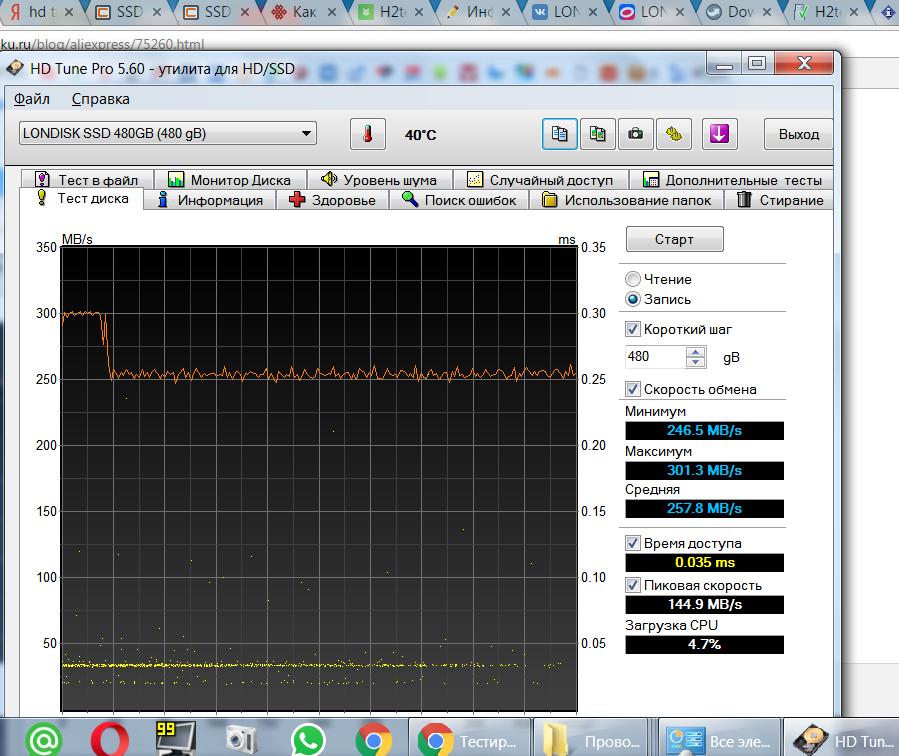
Task: Switch to the Здоровье tab
Action: (333, 200)
